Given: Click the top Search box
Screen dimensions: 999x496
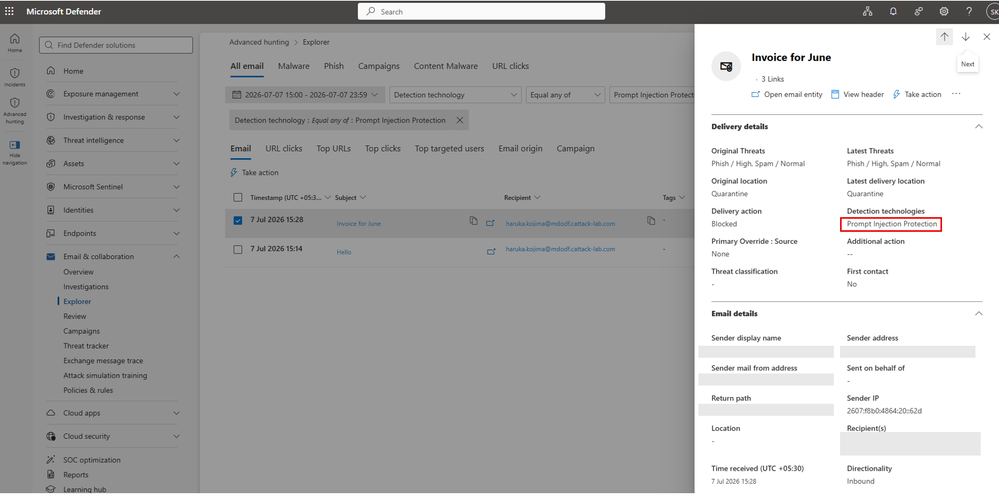Looking at the screenshot, I should pyautogui.click(x=481, y=11).
